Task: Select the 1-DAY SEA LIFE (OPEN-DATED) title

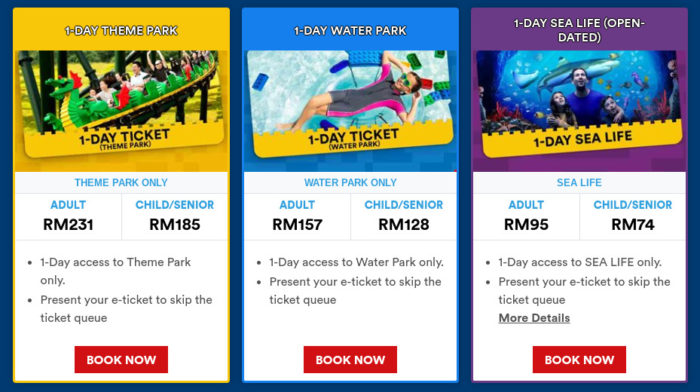Action: point(579,30)
